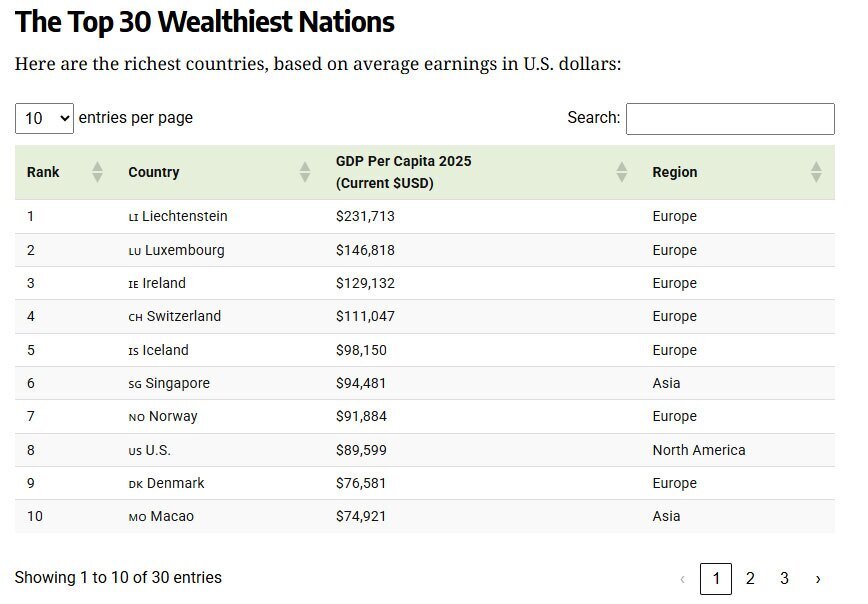Click sort arrows in Country header

click(305, 172)
